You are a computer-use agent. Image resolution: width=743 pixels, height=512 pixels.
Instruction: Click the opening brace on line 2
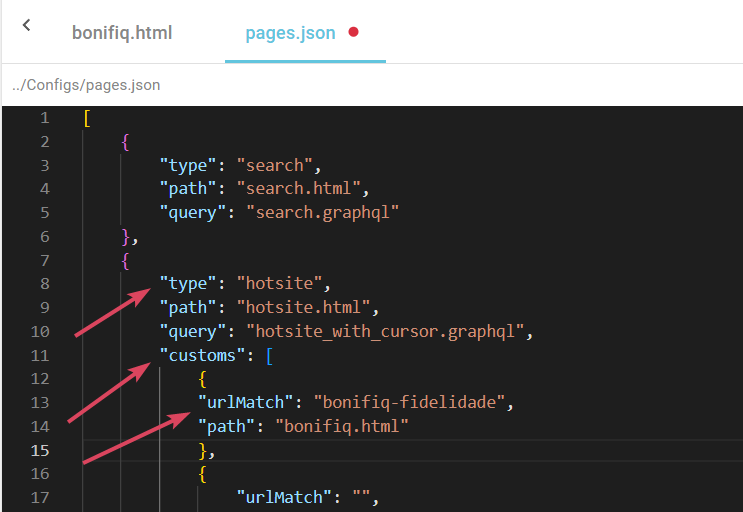coord(125,142)
